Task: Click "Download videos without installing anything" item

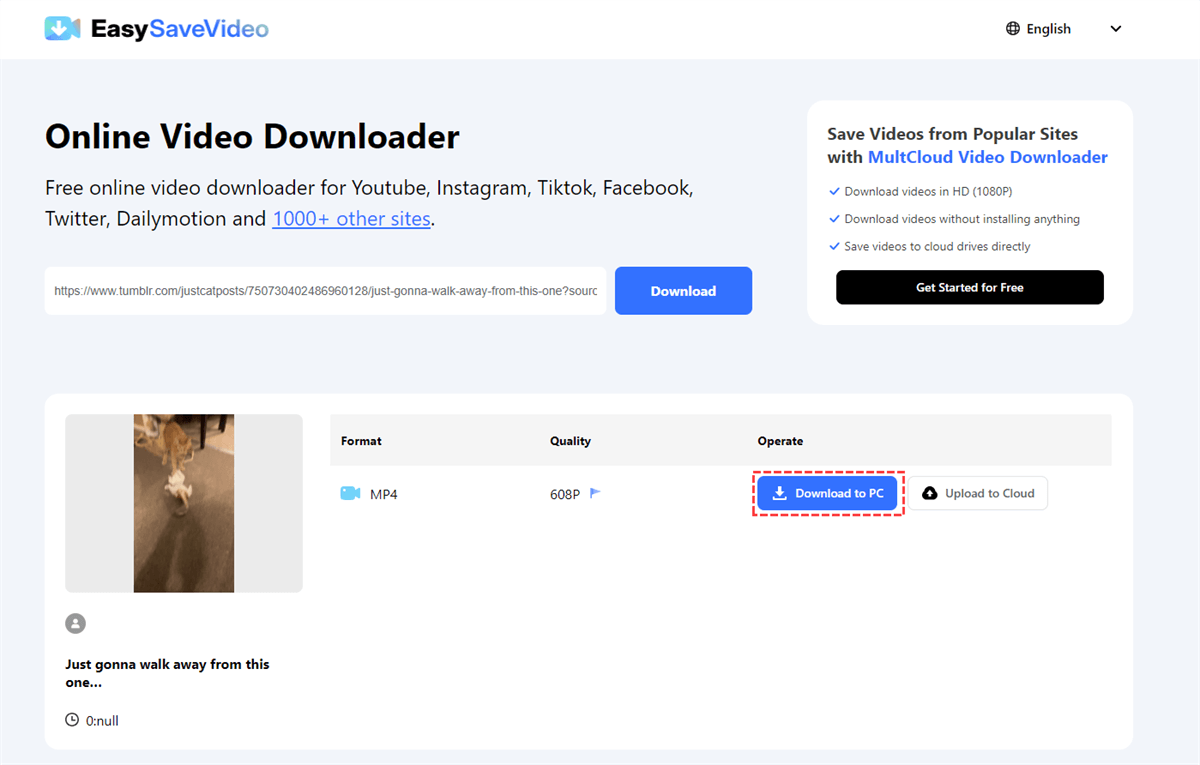Action: pyautogui.click(x=955, y=219)
